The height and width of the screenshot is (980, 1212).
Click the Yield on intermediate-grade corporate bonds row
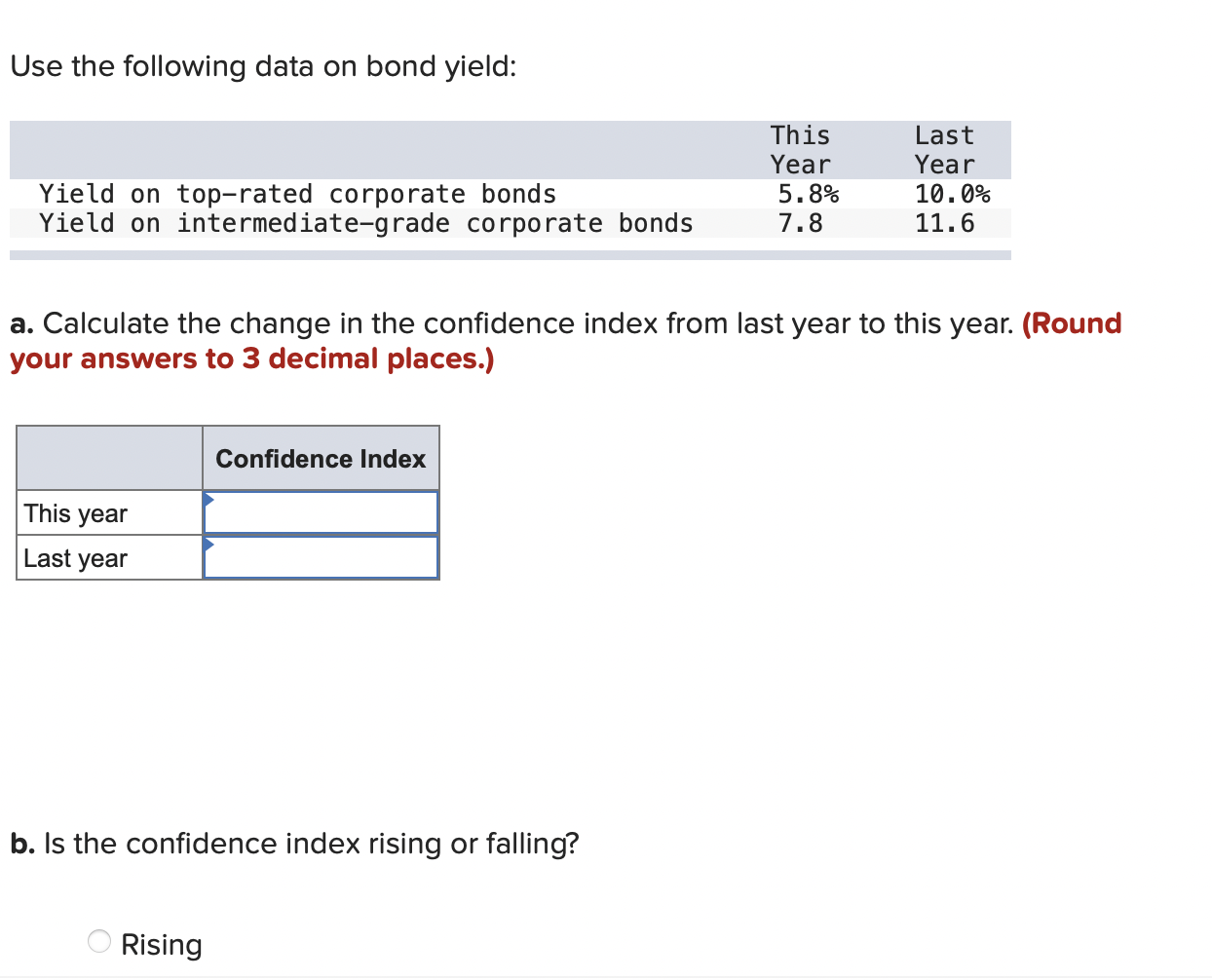point(366,223)
